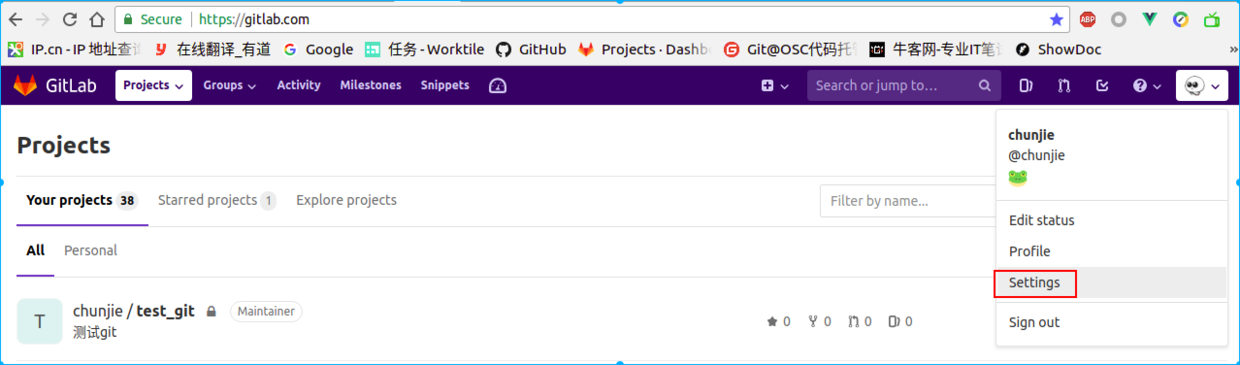Viewport: 1240px width, 365px height.
Task: Open the Google bookmark
Action: (318, 49)
